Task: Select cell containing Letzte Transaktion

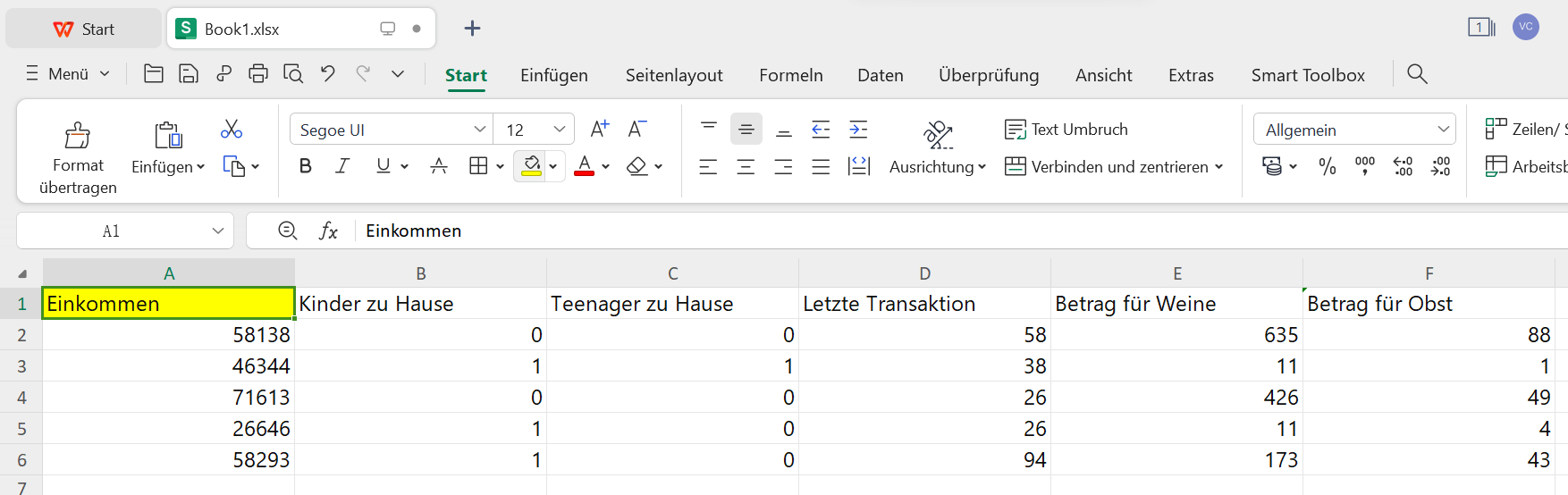Action: click(x=924, y=304)
